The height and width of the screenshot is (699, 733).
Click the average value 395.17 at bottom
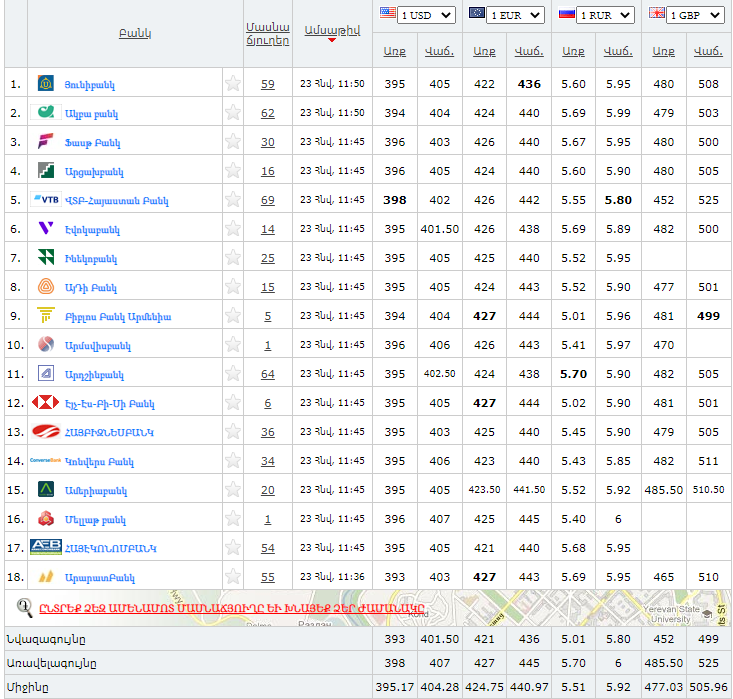click(395, 687)
